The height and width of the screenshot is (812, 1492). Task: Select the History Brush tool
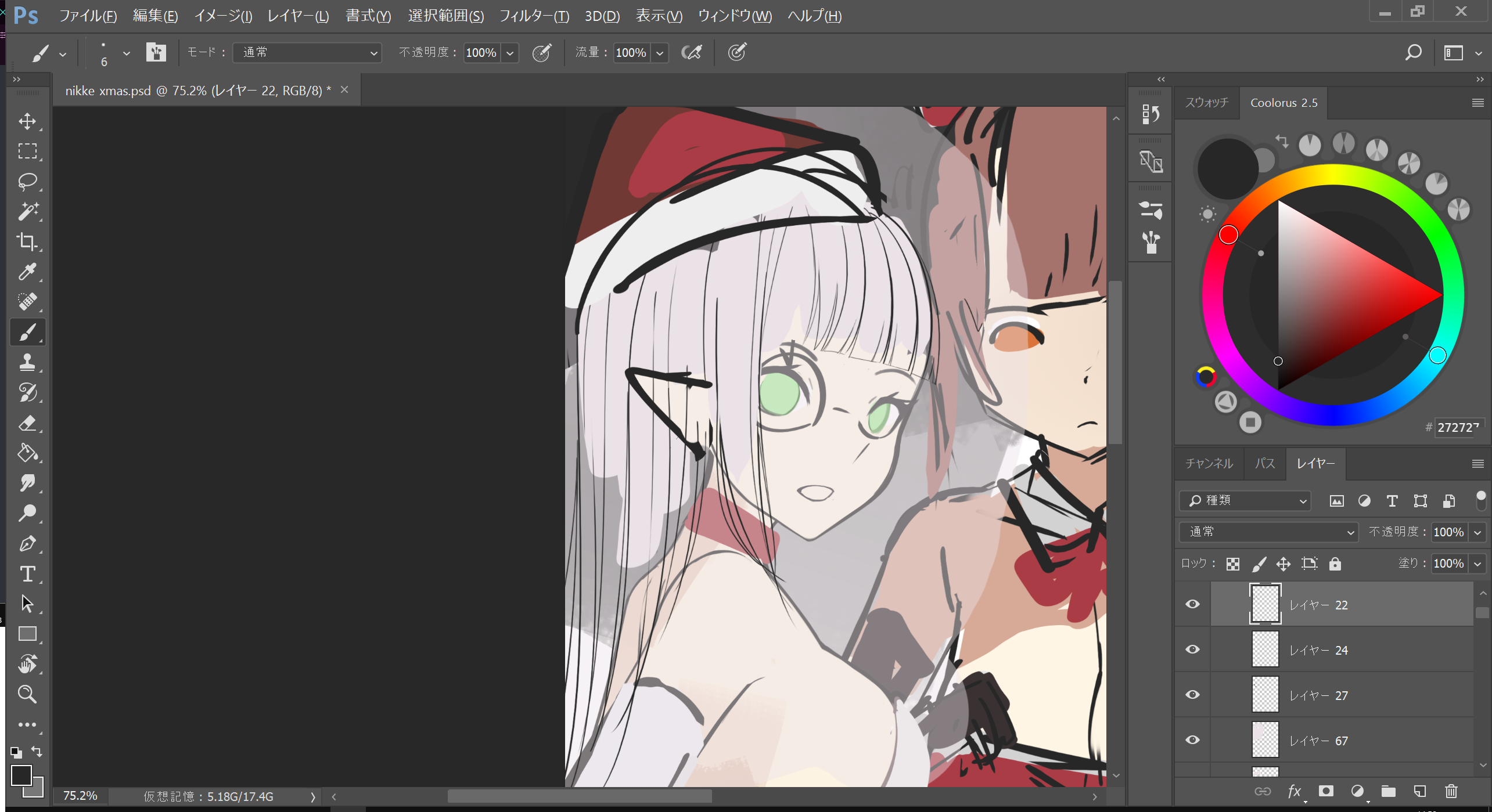[27, 392]
